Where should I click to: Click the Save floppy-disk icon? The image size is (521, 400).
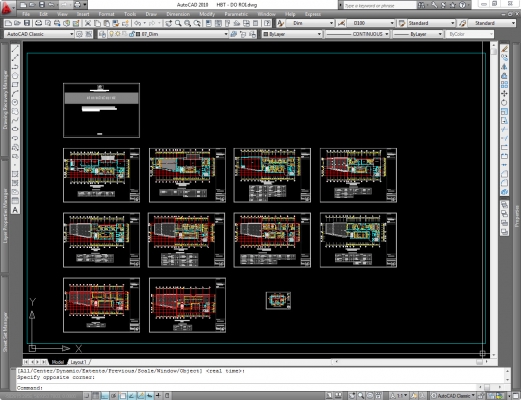pyautogui.click(x=27, y=23)
